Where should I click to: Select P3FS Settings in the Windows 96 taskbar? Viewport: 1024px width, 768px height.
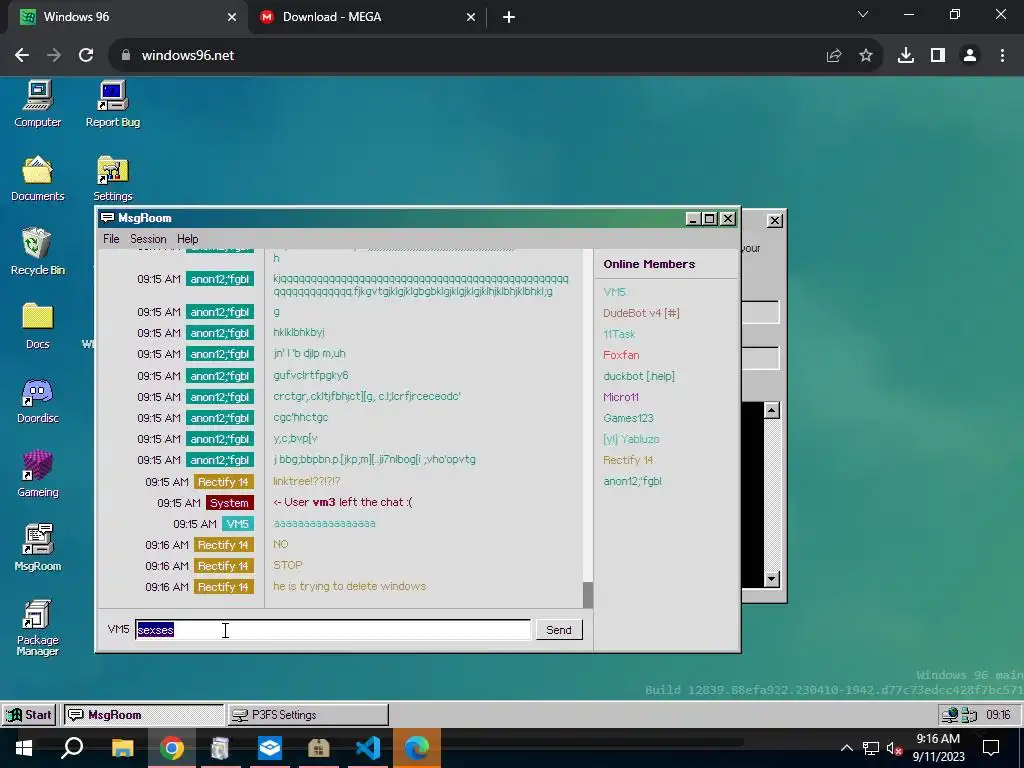pos(308,715)
